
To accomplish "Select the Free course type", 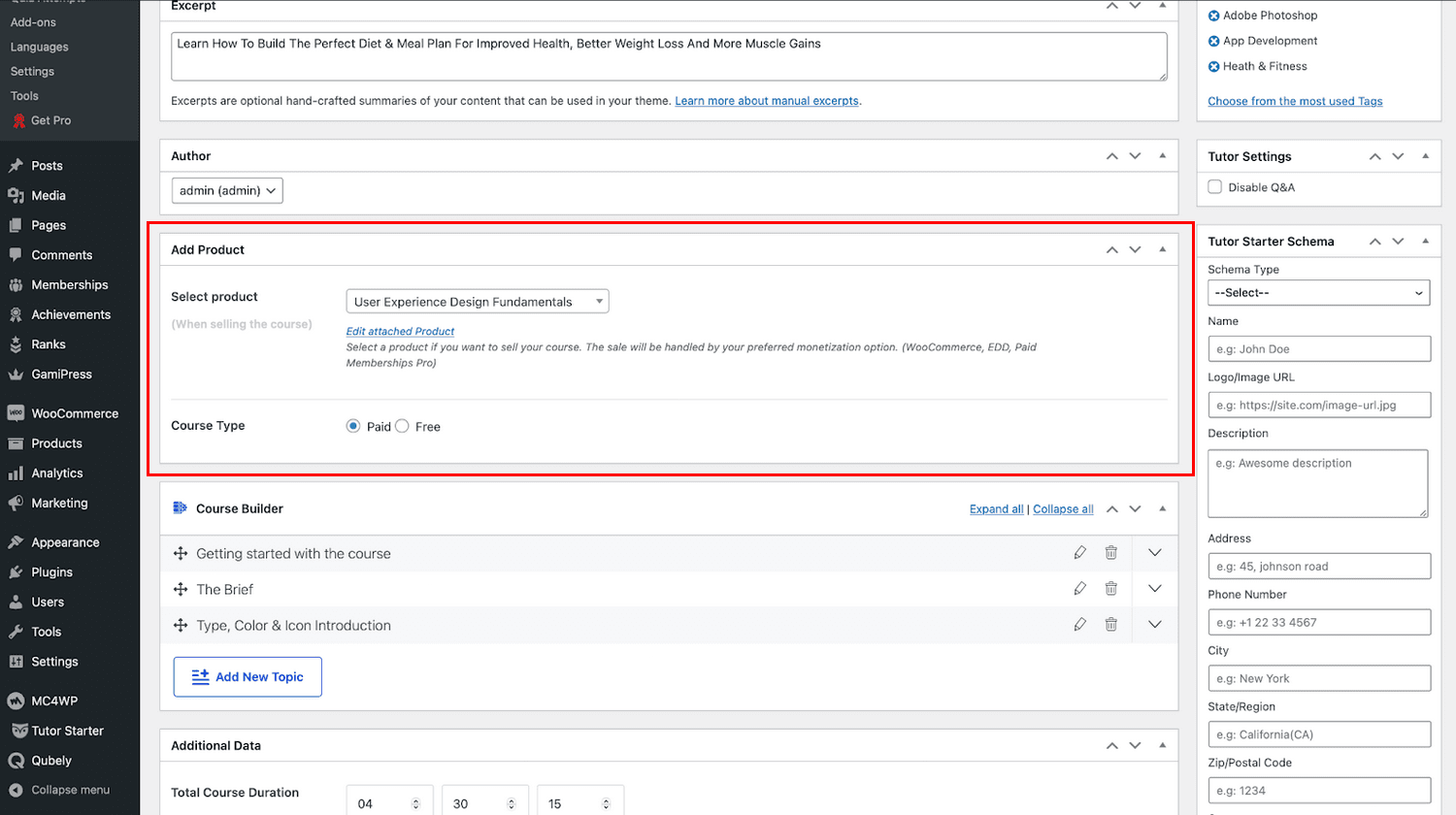I will tap(402, 426).
